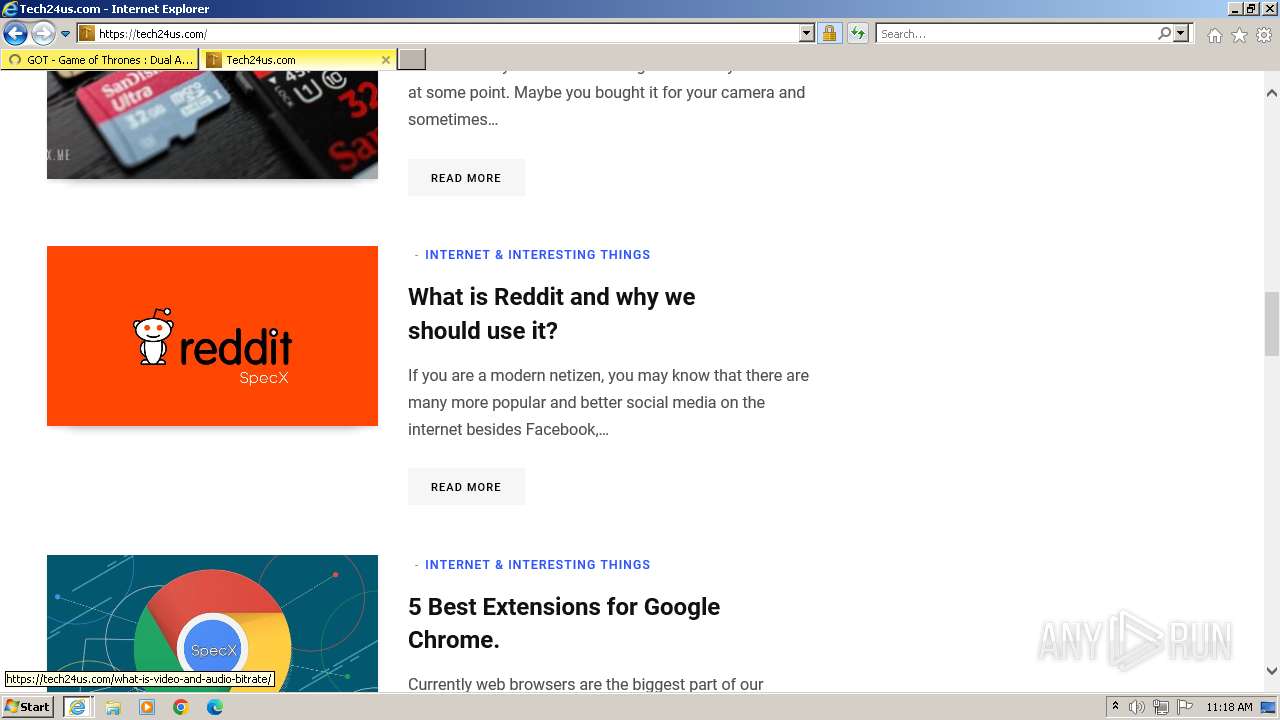
Task: Open '5 Best Extensions for Google Chrome' title
Action: point(564,623)
